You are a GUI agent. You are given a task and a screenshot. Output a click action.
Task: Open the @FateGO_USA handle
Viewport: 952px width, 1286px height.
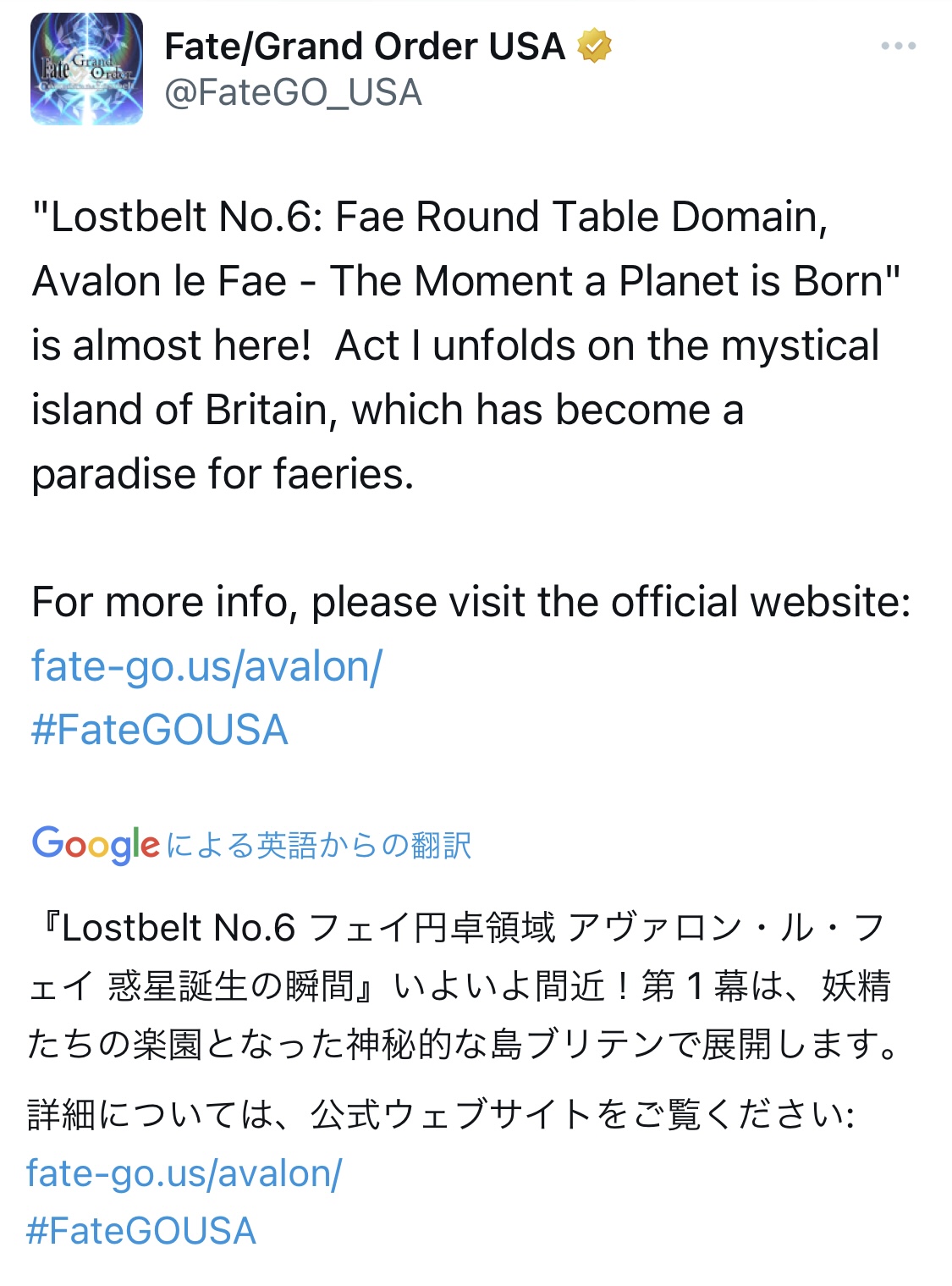coord(293,92)
